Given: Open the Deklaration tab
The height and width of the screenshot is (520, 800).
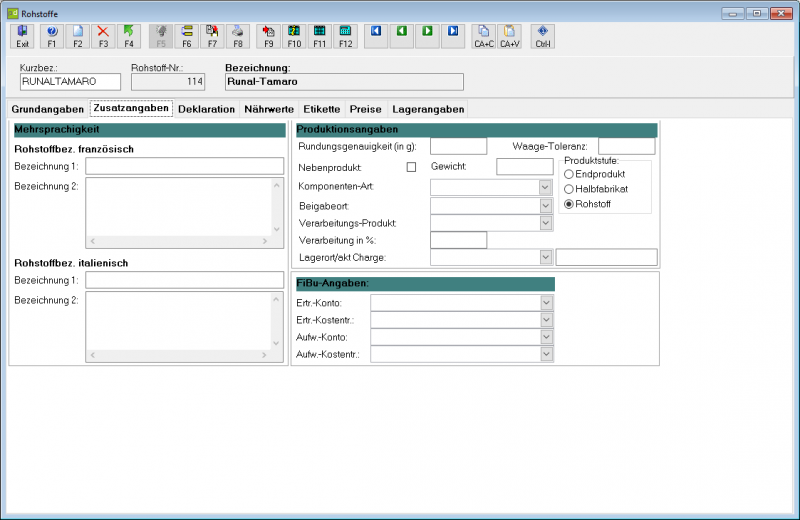Looking at the screenshot, I should click(x=207, y=109).
